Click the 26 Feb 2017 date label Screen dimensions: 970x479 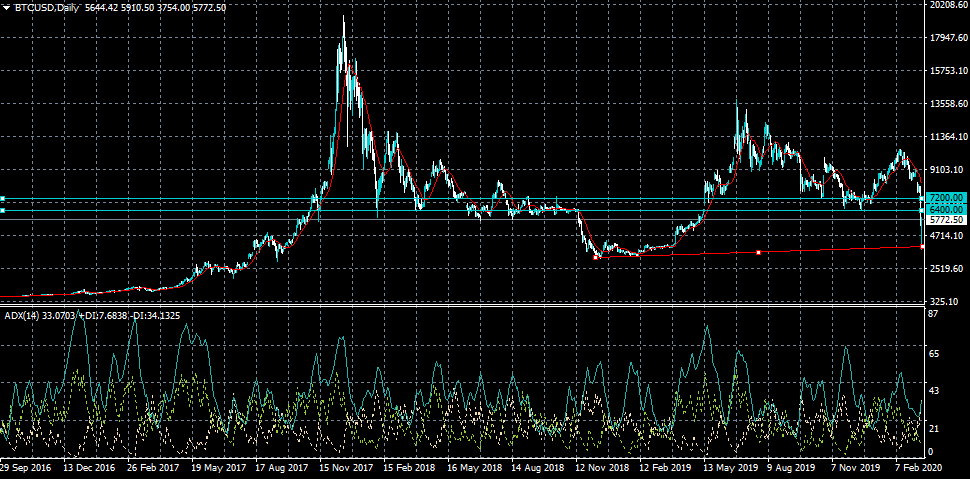pos(152,466)
